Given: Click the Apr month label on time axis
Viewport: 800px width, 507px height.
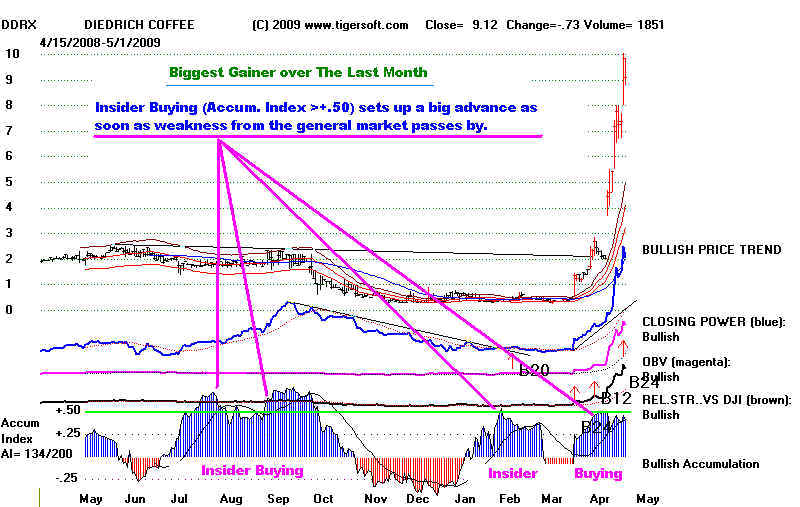Looking at the screenshot, I should (x=599, y=499).
